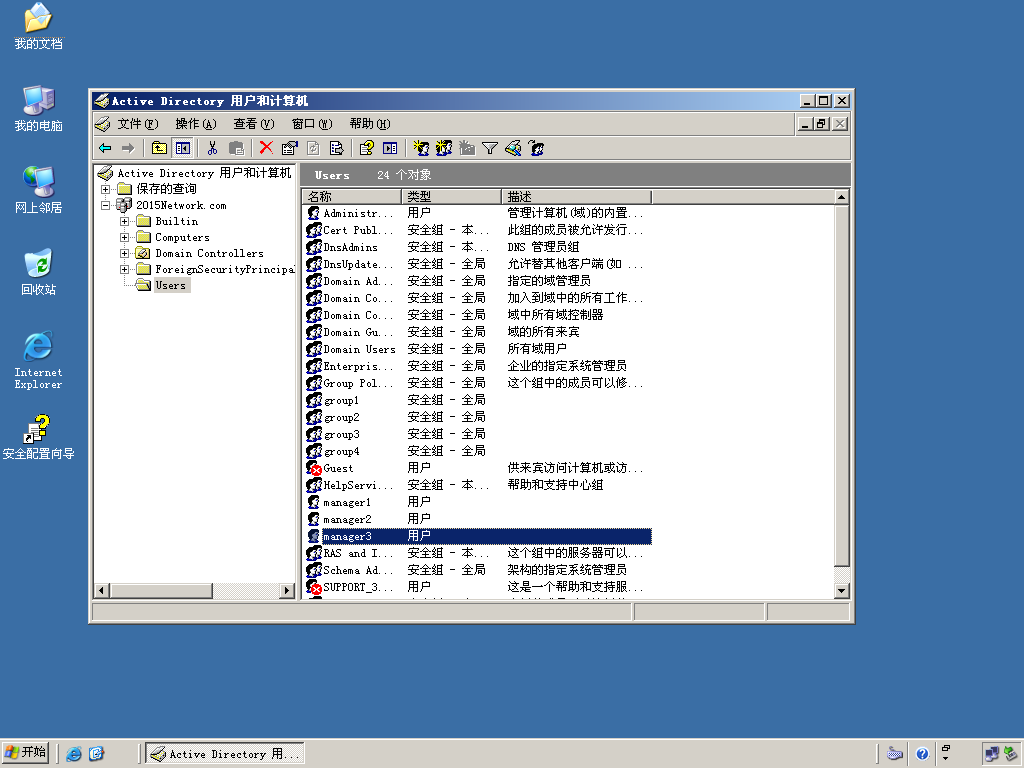
Task: Open the 文件(F) menu
Action: [x=138, y=123]
